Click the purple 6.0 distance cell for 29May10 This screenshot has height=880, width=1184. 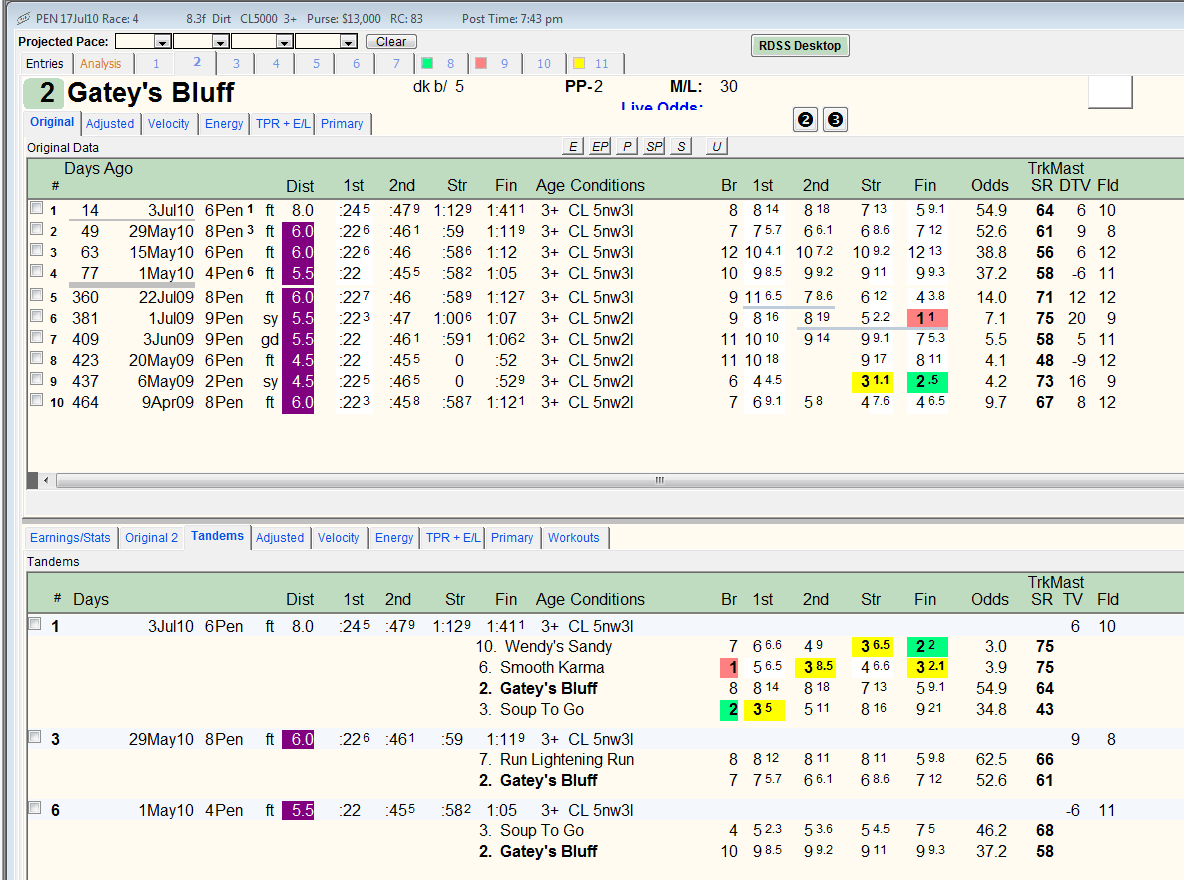[x=298, y=231]
